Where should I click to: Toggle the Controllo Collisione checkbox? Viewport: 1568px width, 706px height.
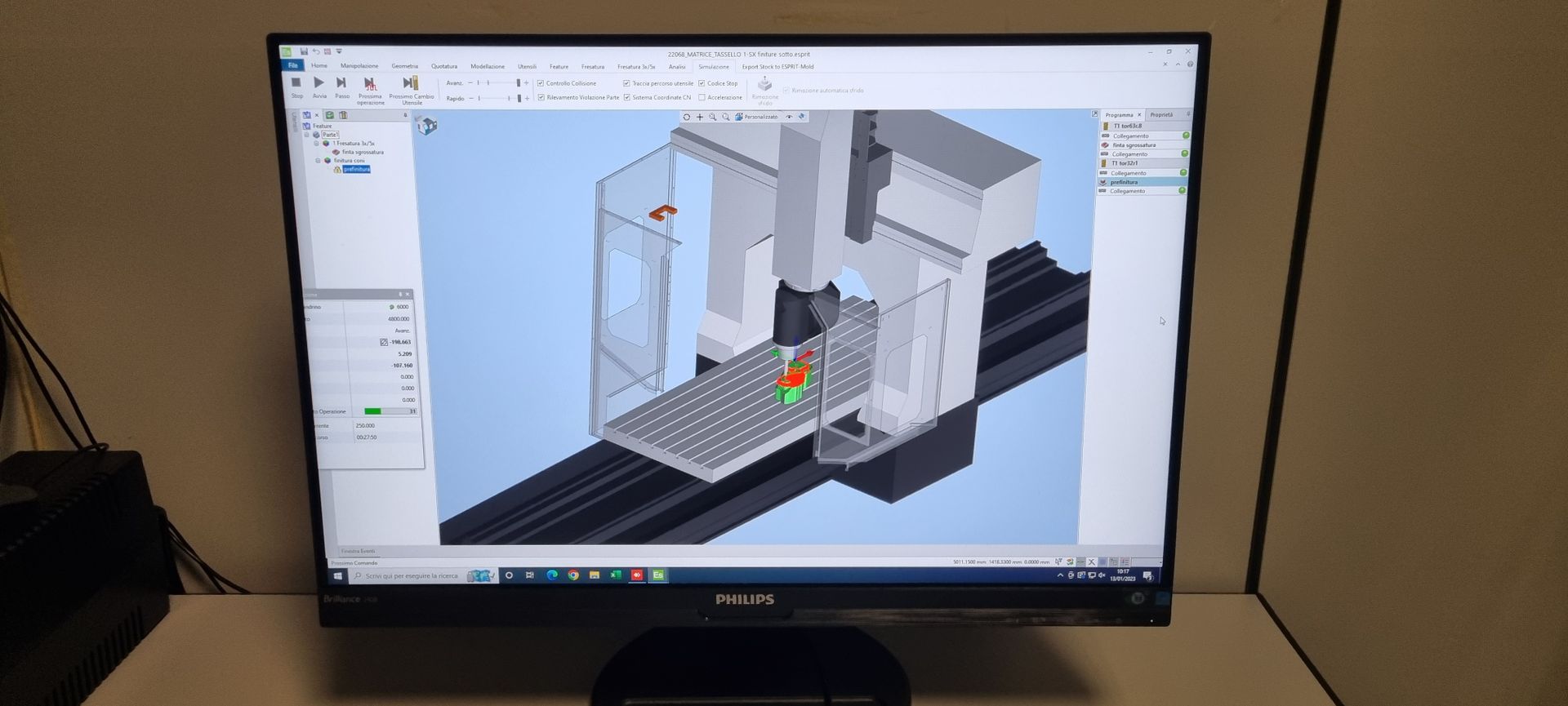click(x=541, y=83)
